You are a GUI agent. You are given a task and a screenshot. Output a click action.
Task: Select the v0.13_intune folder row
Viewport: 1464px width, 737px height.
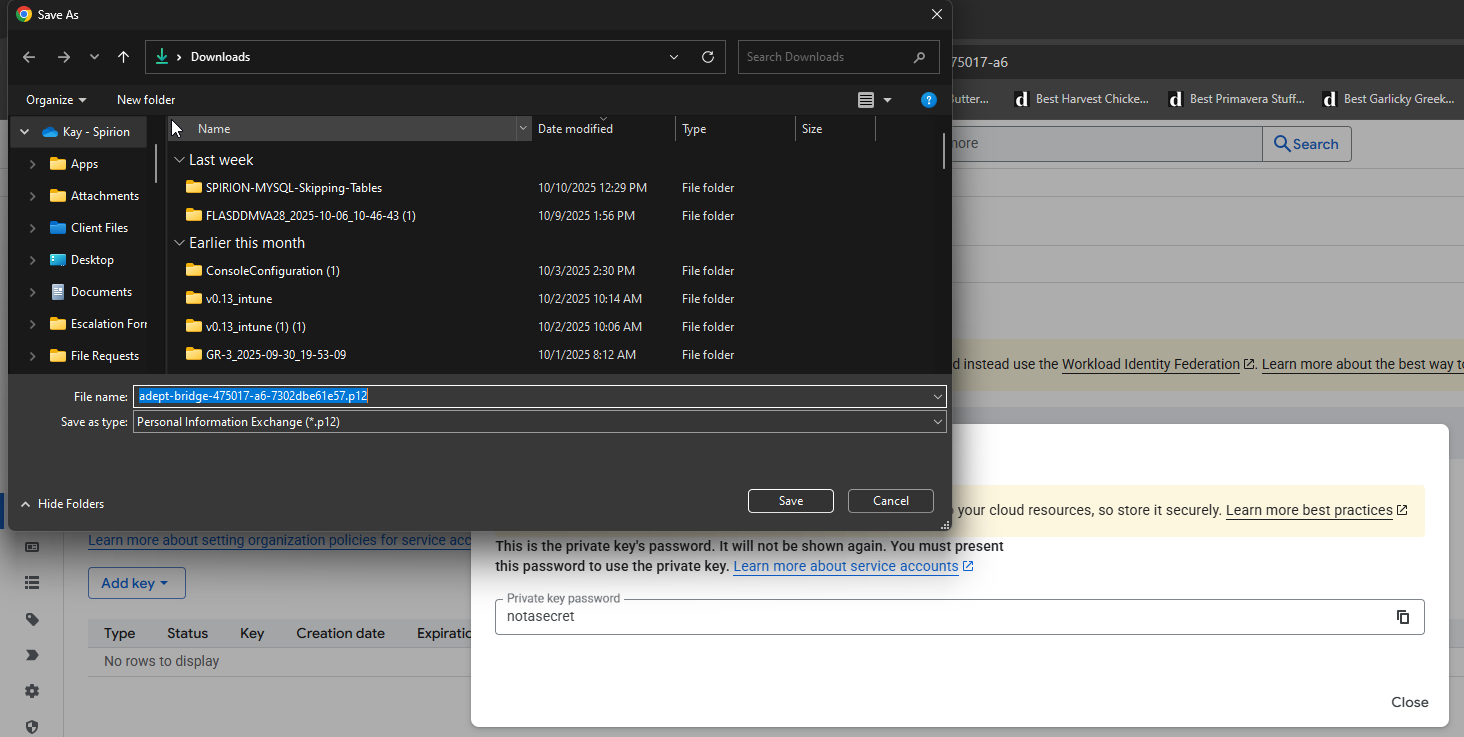pyautogui.click(x=238, y=298)
